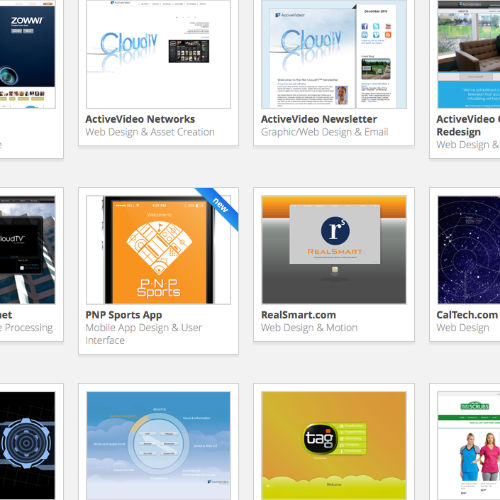The height and width of the screenshot is (500, 500).
Task: Open the blue gear emblem thumbnail
Action: coord(27,446)
